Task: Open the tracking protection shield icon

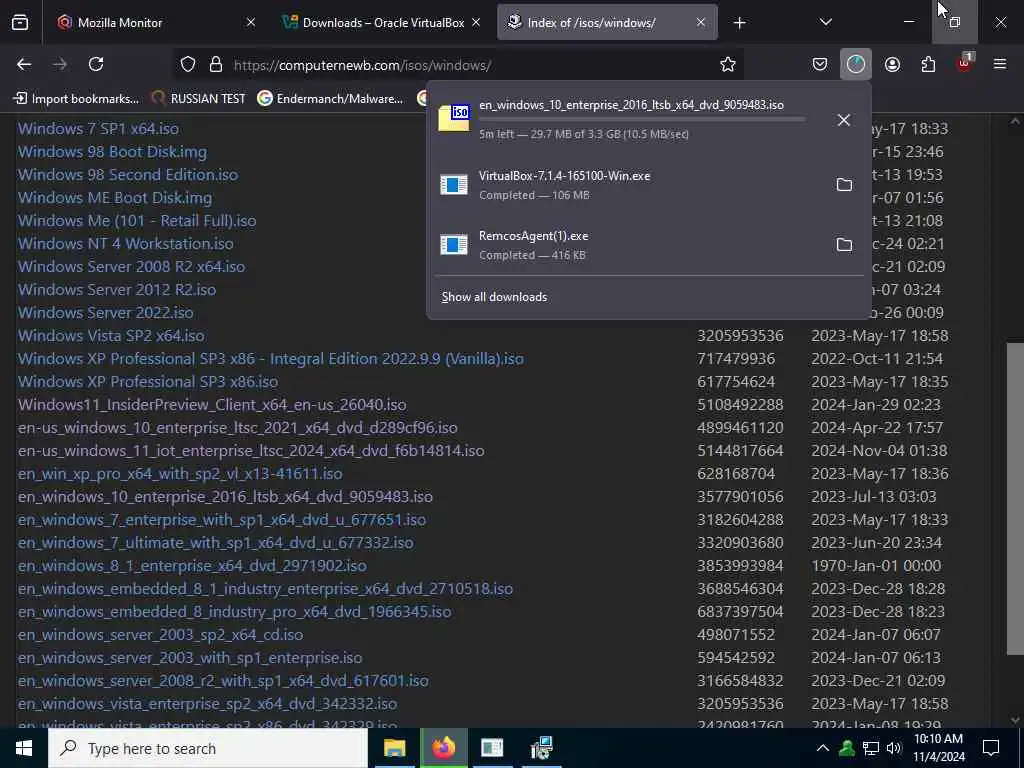Action: (x=188, y=65)
